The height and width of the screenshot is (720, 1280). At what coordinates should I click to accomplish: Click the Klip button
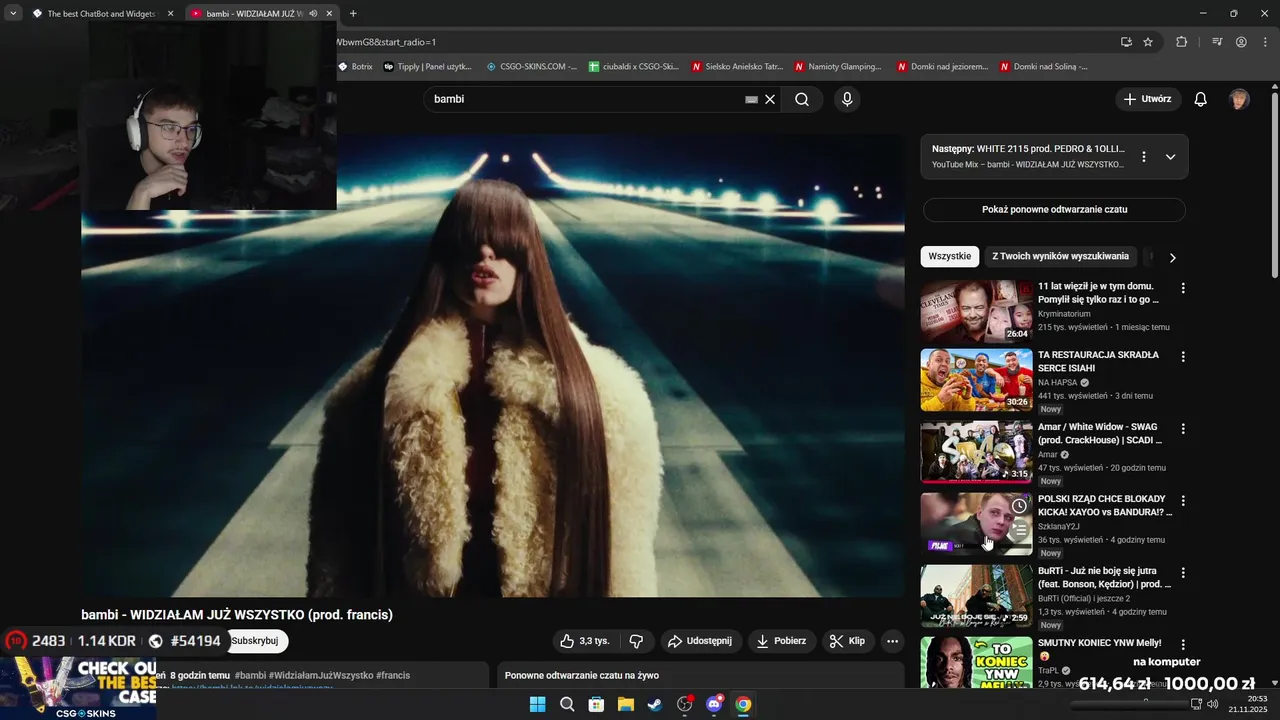tap(847, 641)
